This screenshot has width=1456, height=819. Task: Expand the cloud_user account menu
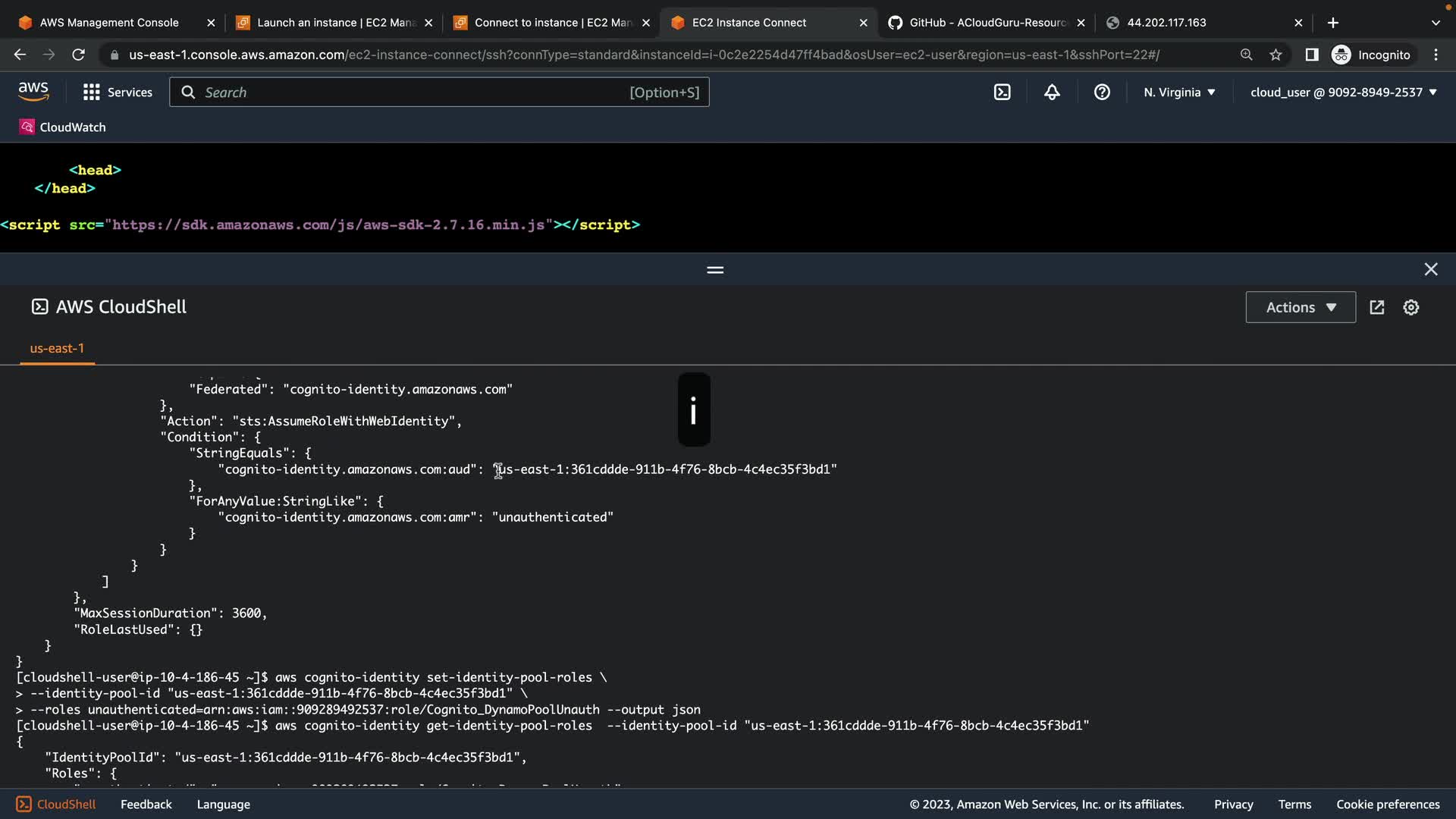(1343, 93)
